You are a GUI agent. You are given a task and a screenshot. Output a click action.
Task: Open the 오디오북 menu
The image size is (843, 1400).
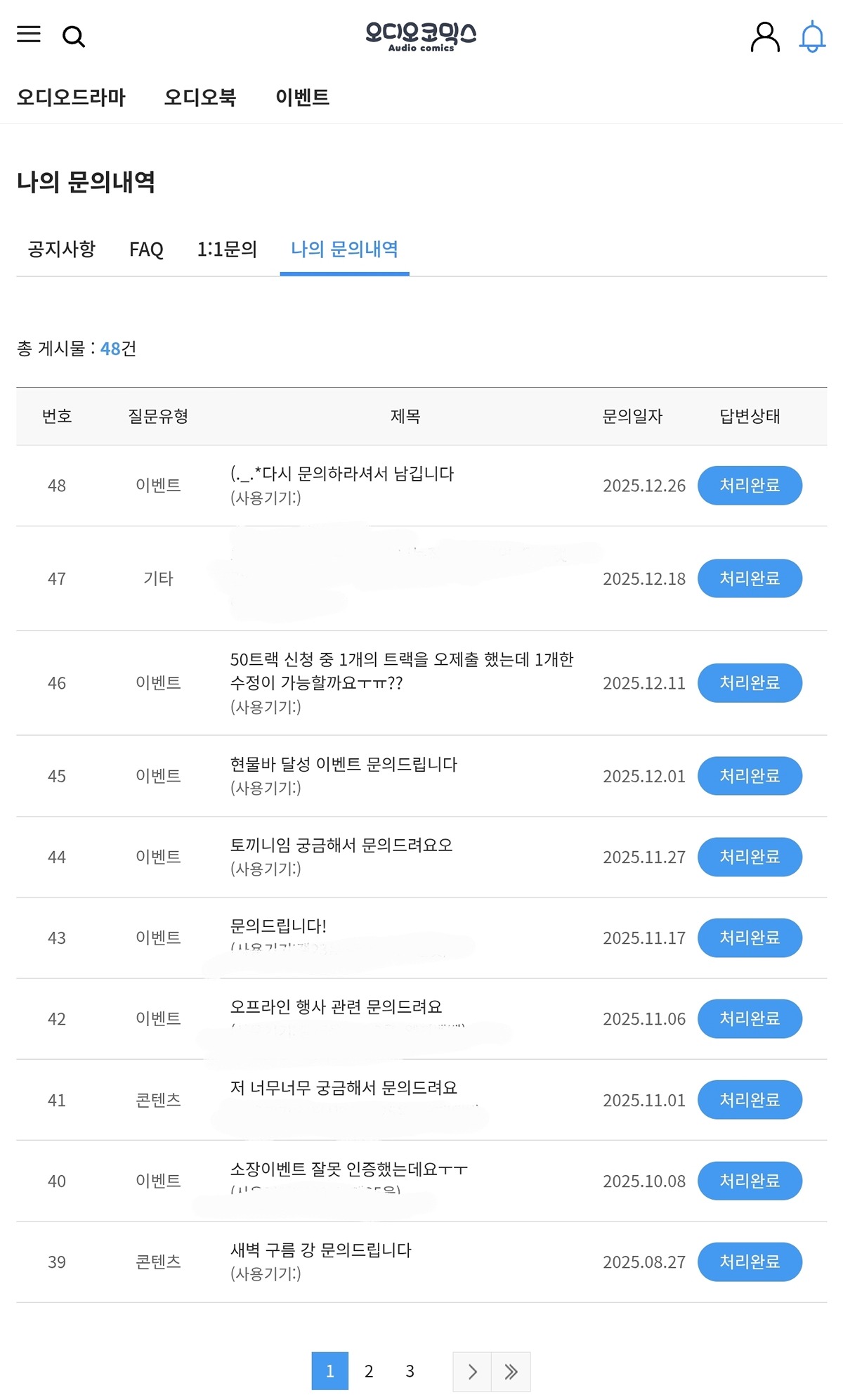pos(200,97)
